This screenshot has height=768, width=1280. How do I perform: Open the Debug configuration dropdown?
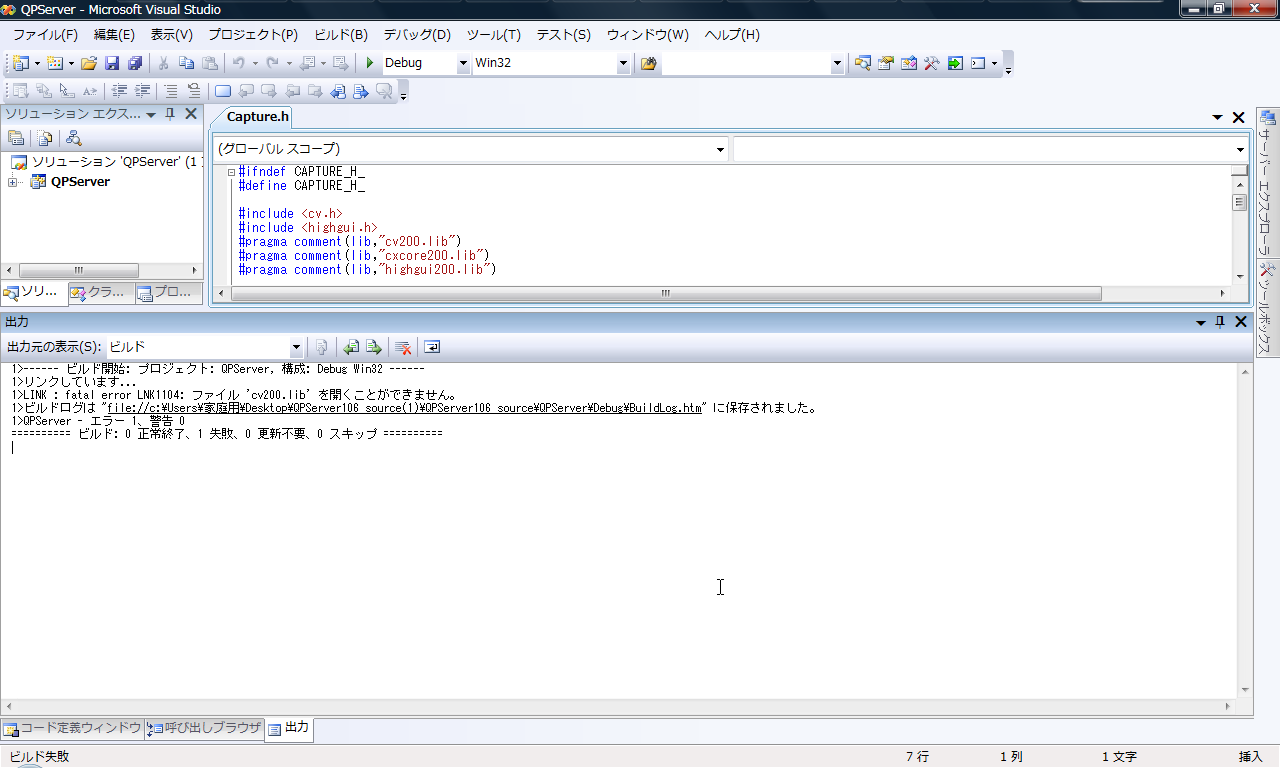point(462,63)
